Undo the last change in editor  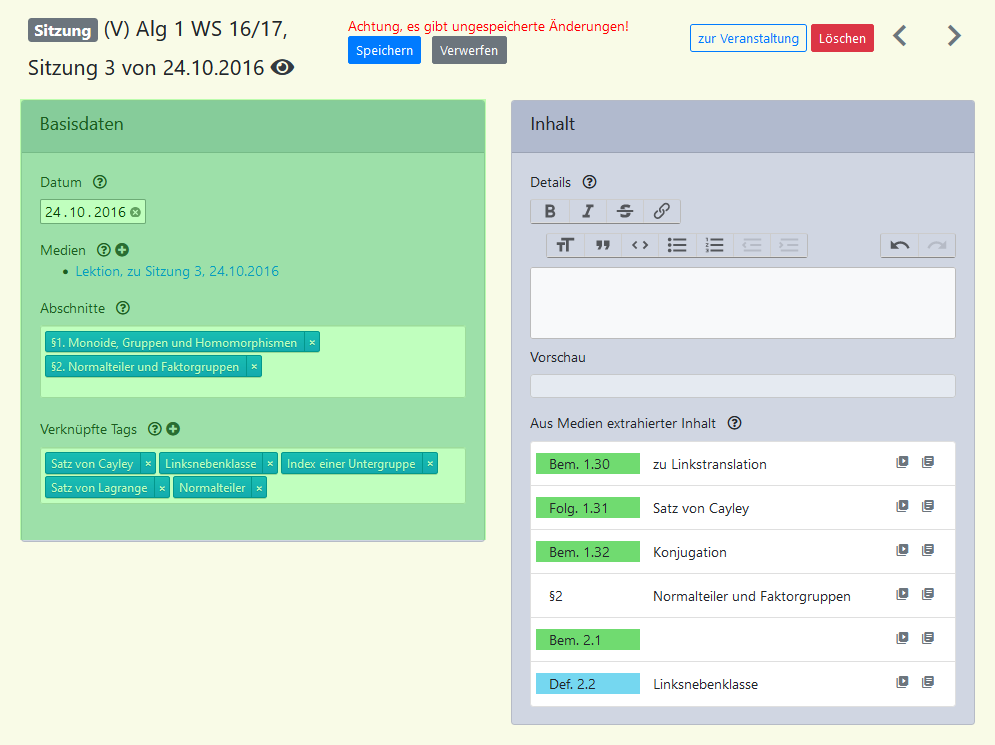[899, 245]
